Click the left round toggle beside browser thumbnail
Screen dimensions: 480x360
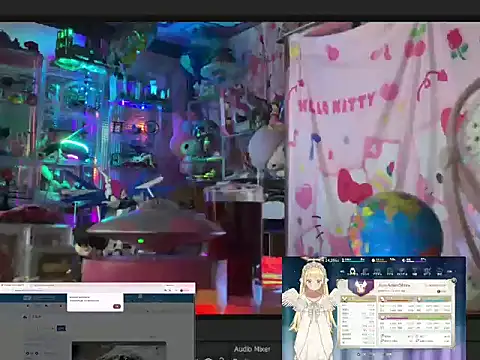point(27,353)
